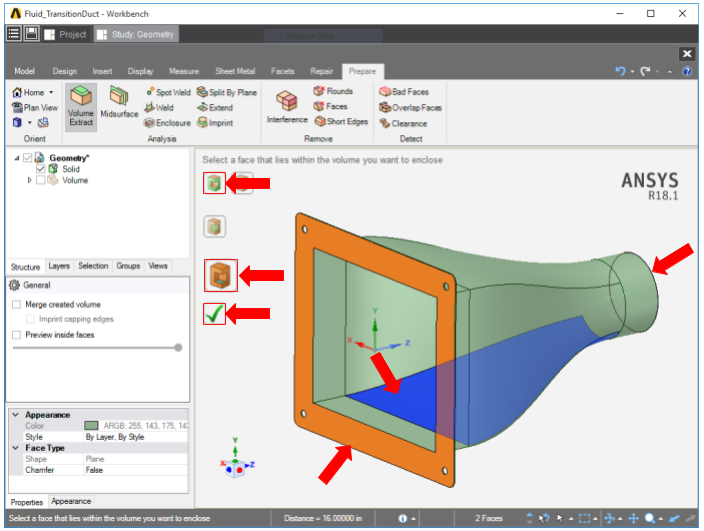Uncheck the Solid visibility checkbox
Screen dimensions: 704x531
click(x=40, y=169)
